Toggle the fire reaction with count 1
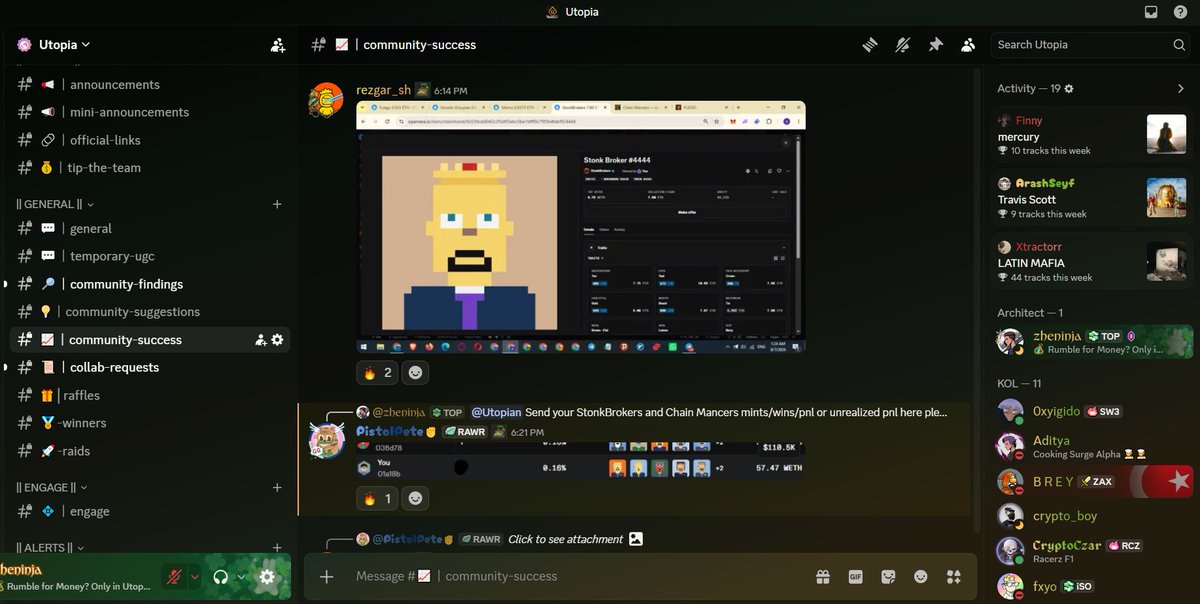The width and height of the screenshot is (1200, 604). point(378,498)
